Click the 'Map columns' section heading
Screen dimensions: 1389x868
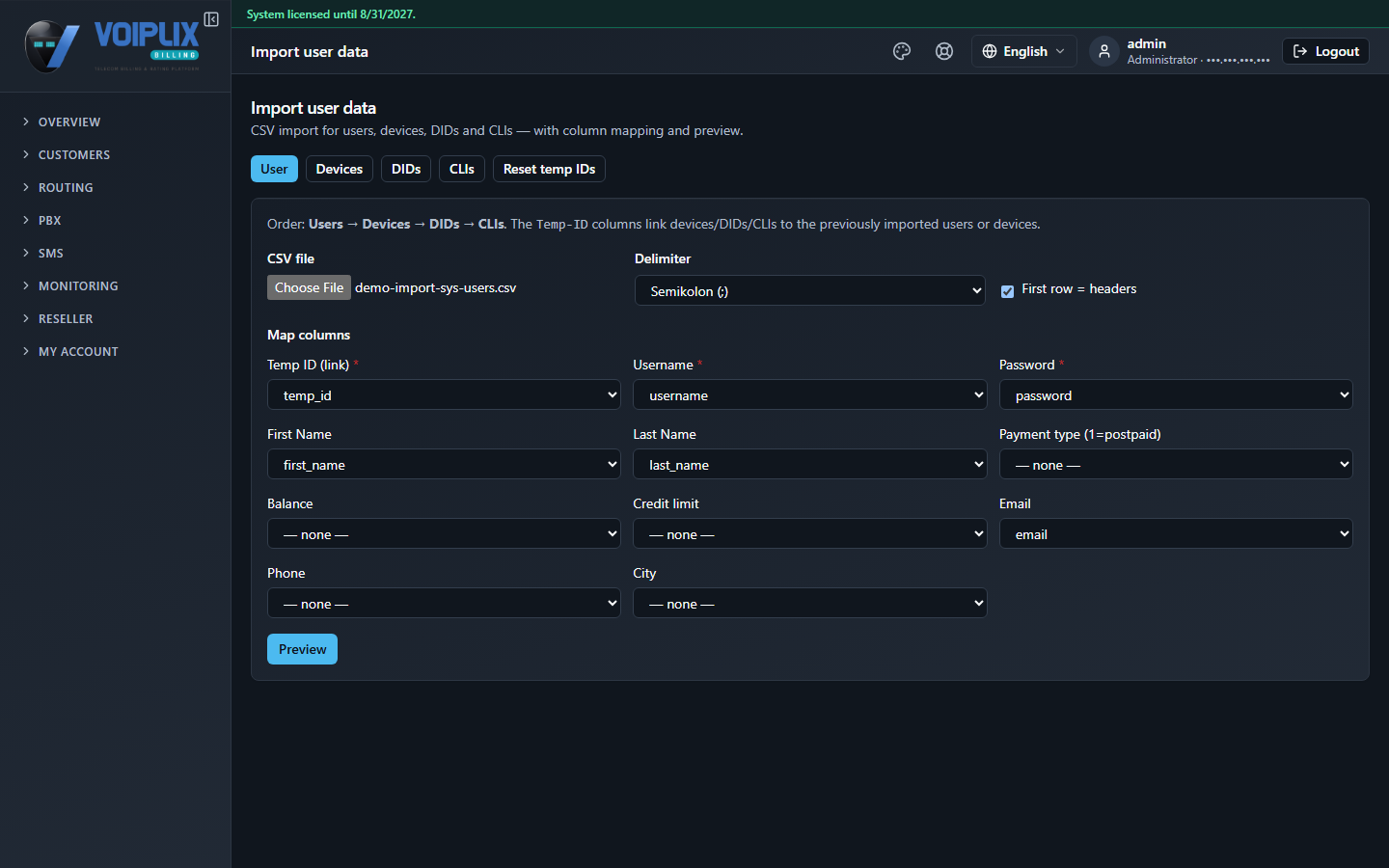pyautogui.click(x=309, y=335)
